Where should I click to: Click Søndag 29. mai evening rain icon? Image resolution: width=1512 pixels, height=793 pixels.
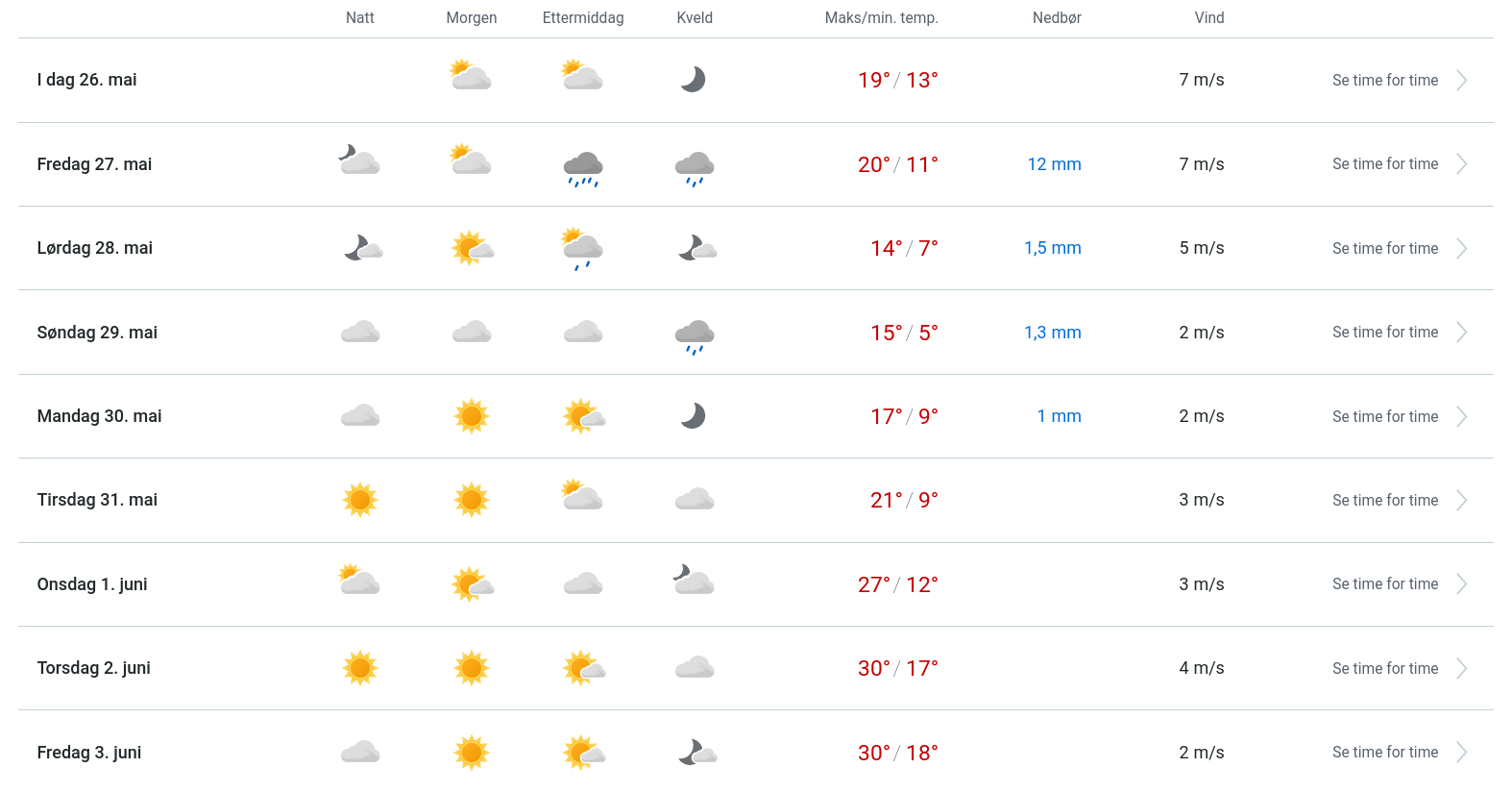click(695, 335)
